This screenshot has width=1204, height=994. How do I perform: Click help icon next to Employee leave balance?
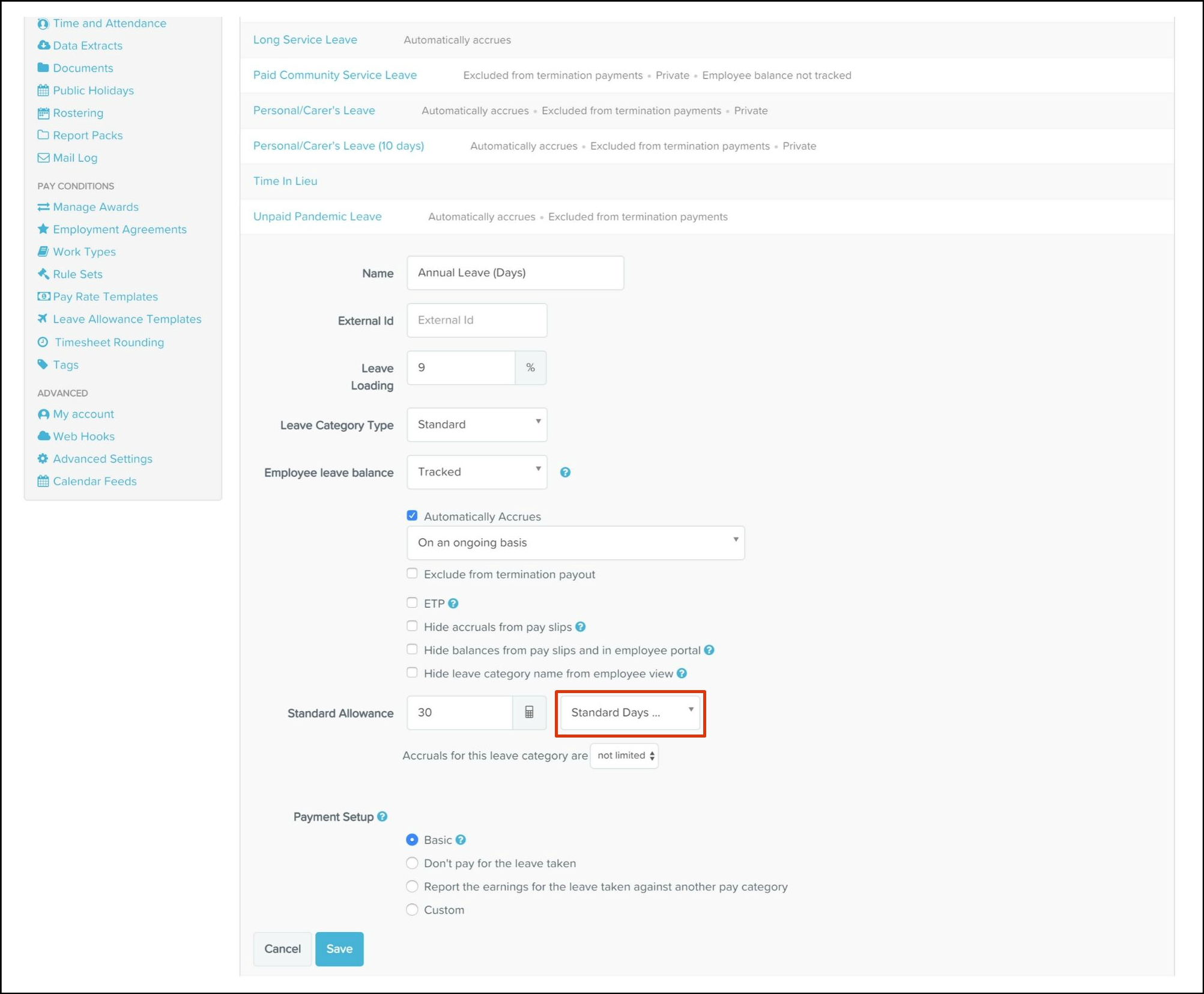pos(565,472)
